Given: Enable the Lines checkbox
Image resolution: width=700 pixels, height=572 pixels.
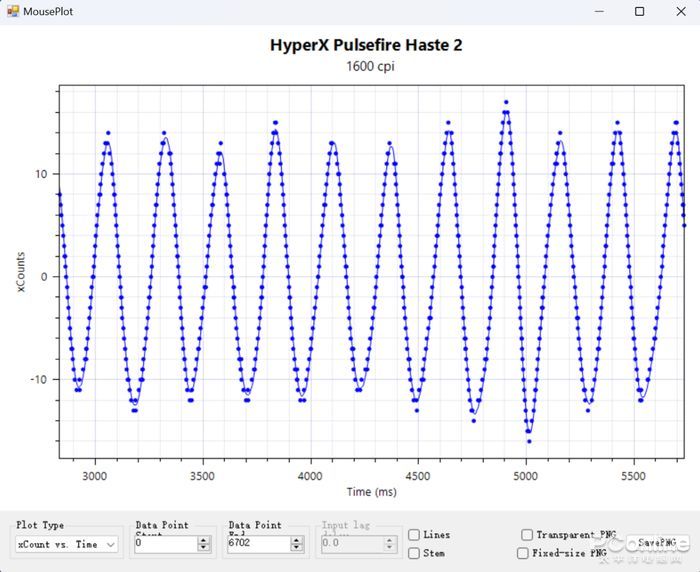Looking at the screenshot, I should [x=414, y=534].
